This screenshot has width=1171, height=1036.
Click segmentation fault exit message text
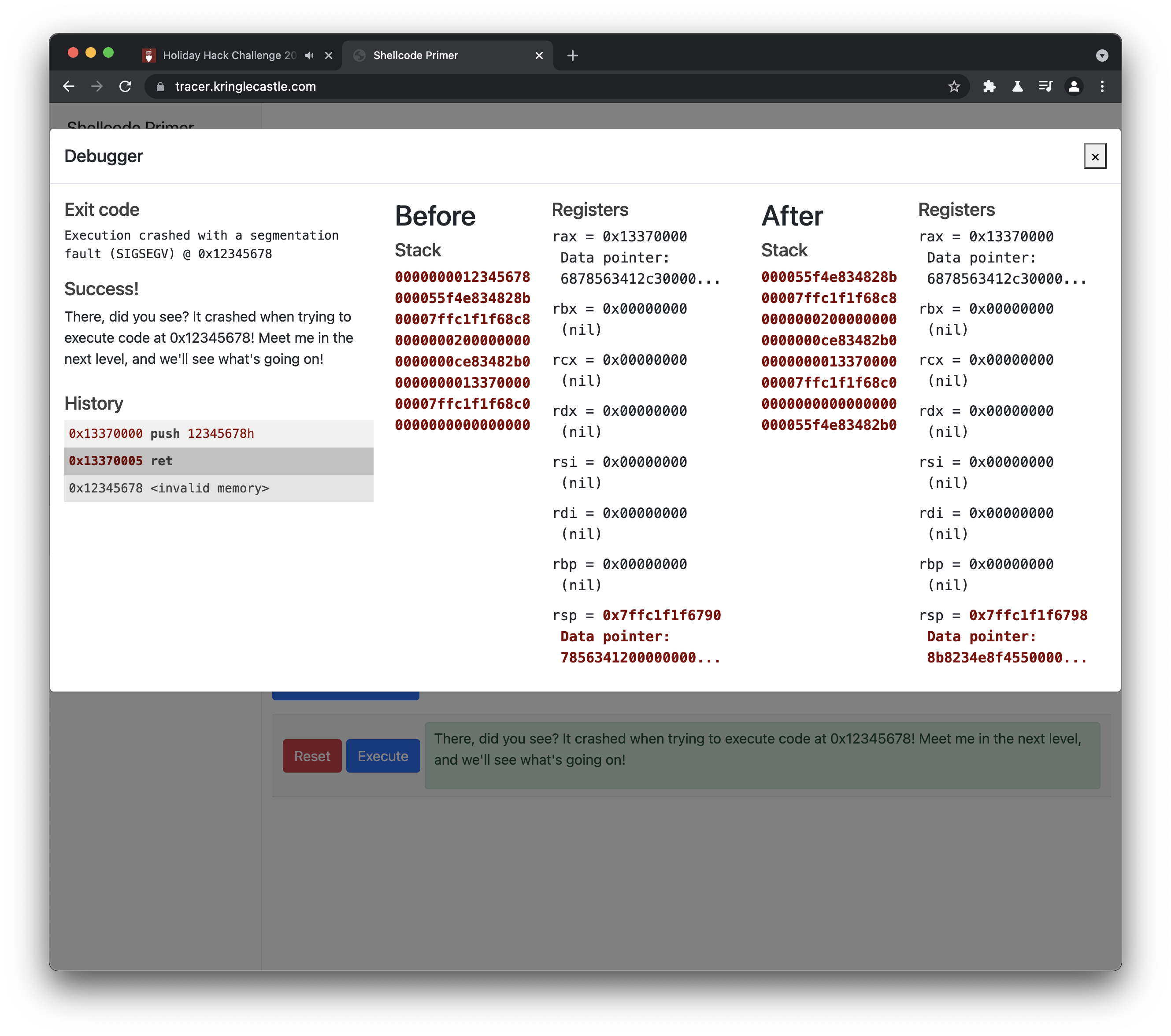pos(202,244)
